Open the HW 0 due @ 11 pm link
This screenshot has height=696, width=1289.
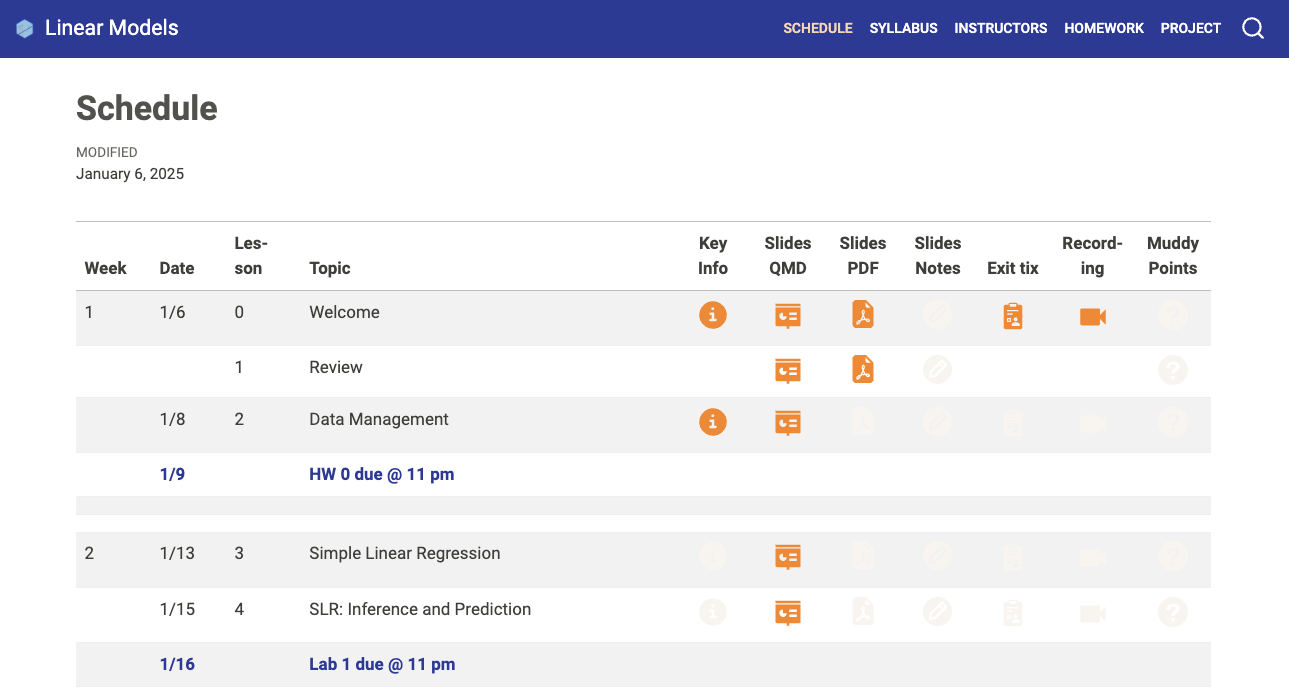(x=381, y=474)
